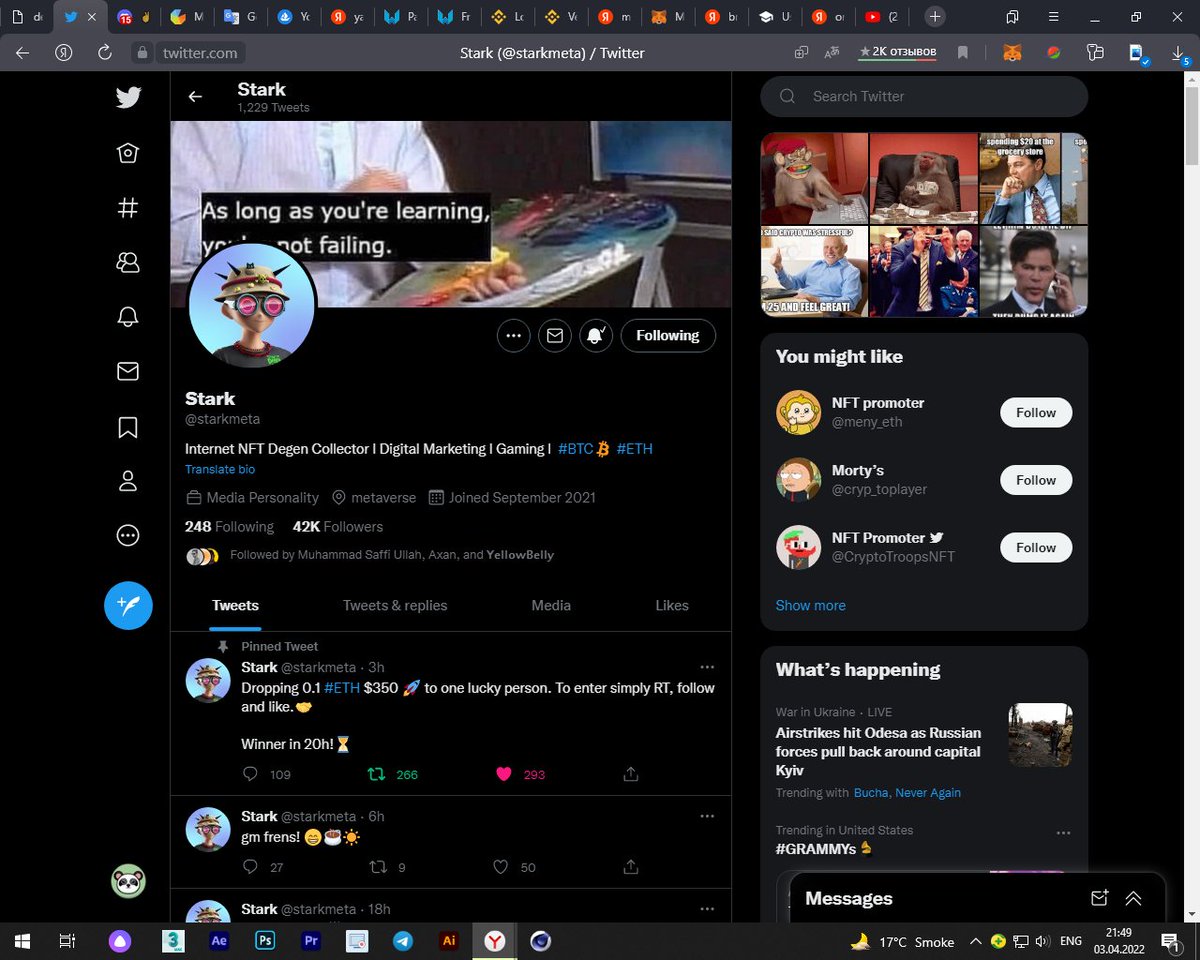Open the red monkey media thumbnail

815,178
